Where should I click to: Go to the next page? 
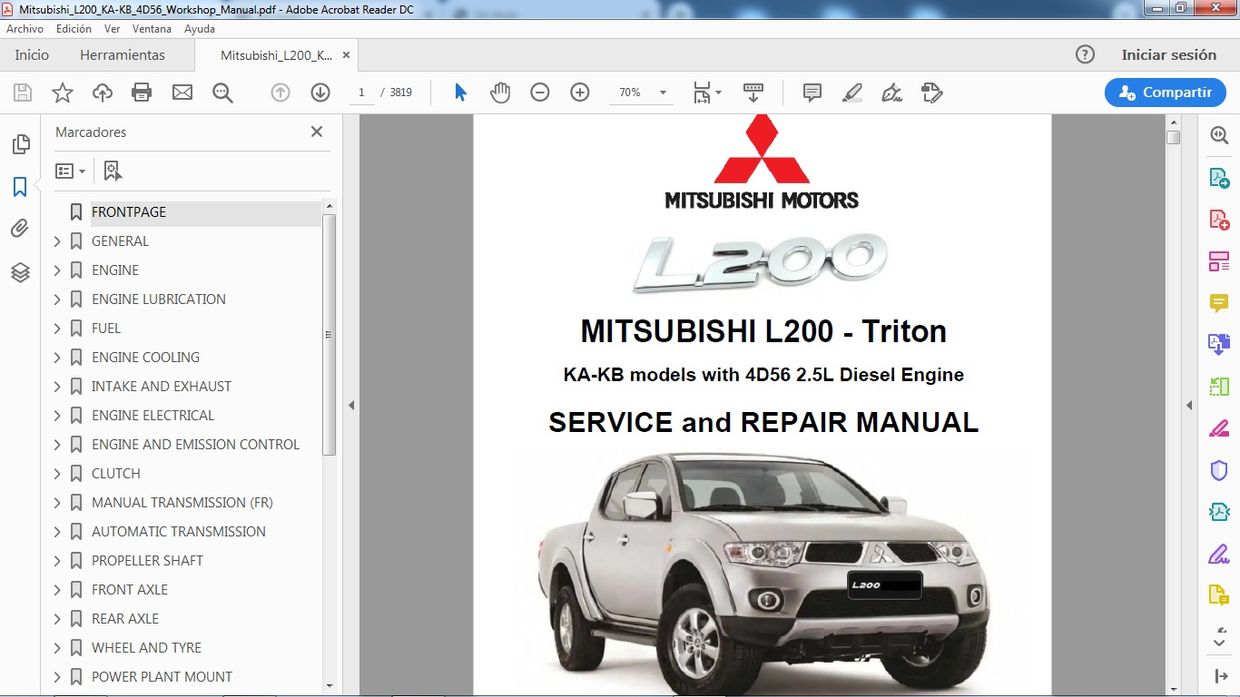(320, 93)
